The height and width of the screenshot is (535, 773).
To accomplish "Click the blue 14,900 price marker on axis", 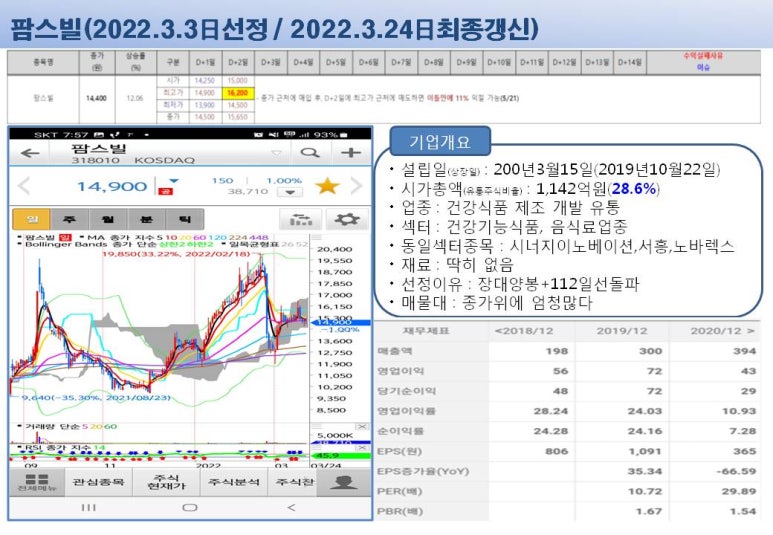I will 340,322.
